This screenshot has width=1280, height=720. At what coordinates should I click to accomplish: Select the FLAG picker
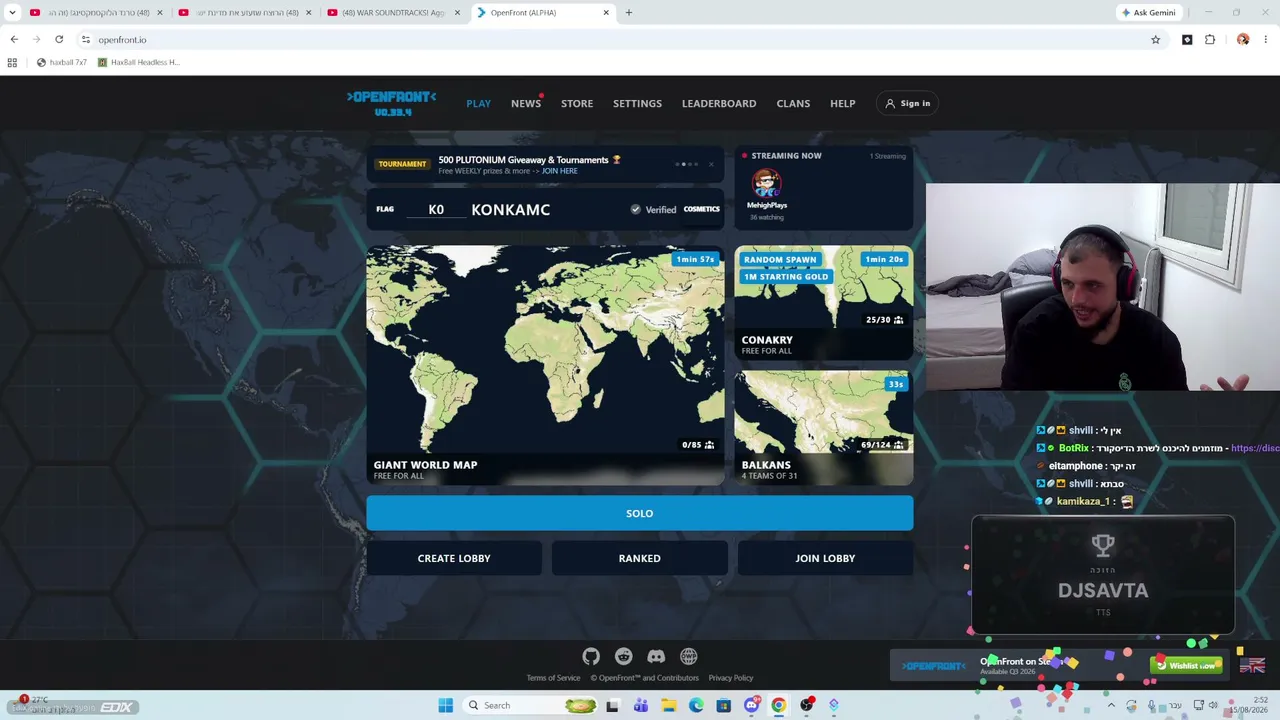385,209
